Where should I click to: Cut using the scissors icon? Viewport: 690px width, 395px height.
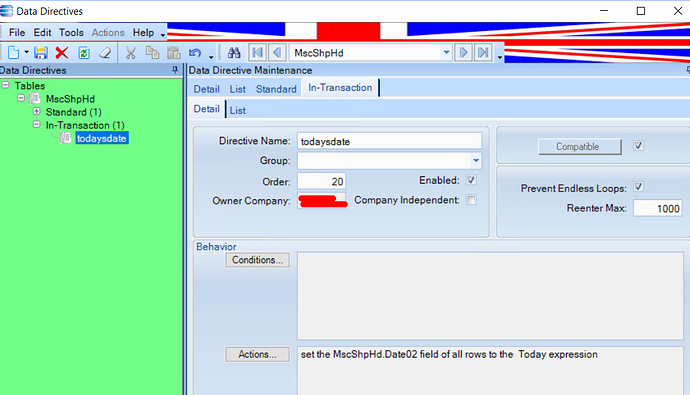pyautogui.click(x=130, y=53)
